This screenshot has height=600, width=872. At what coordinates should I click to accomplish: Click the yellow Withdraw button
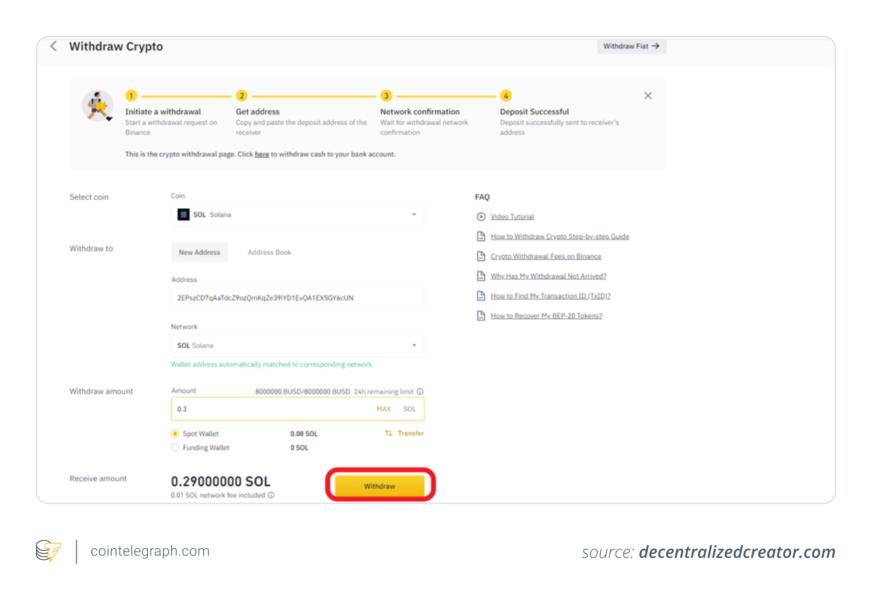(x=380, y=485)
